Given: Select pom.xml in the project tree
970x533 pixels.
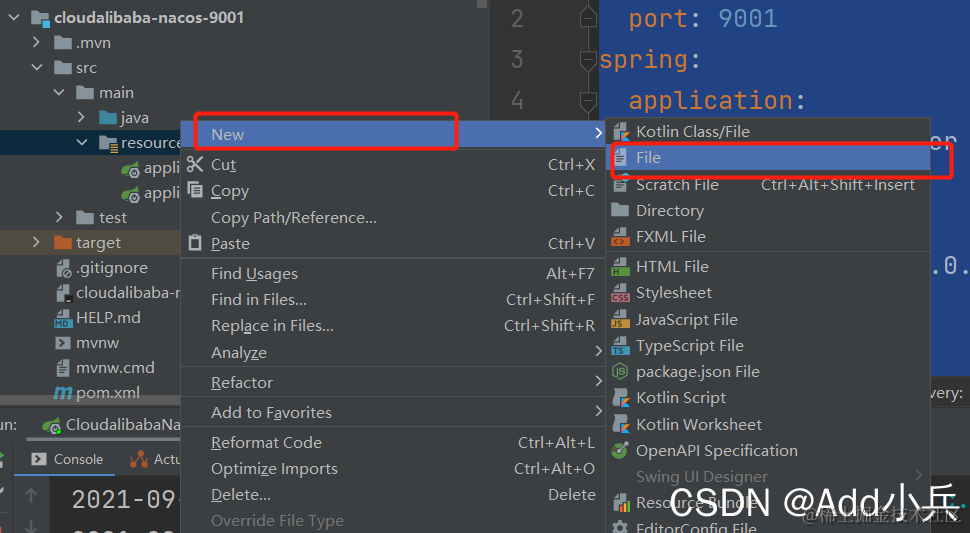Looking at the screenshot, I should click(x=108, y=393).
